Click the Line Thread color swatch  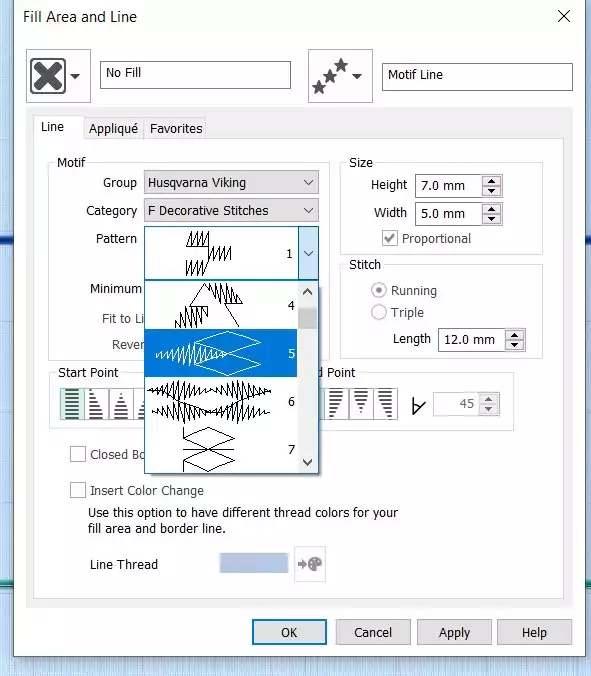pos(254,563)
